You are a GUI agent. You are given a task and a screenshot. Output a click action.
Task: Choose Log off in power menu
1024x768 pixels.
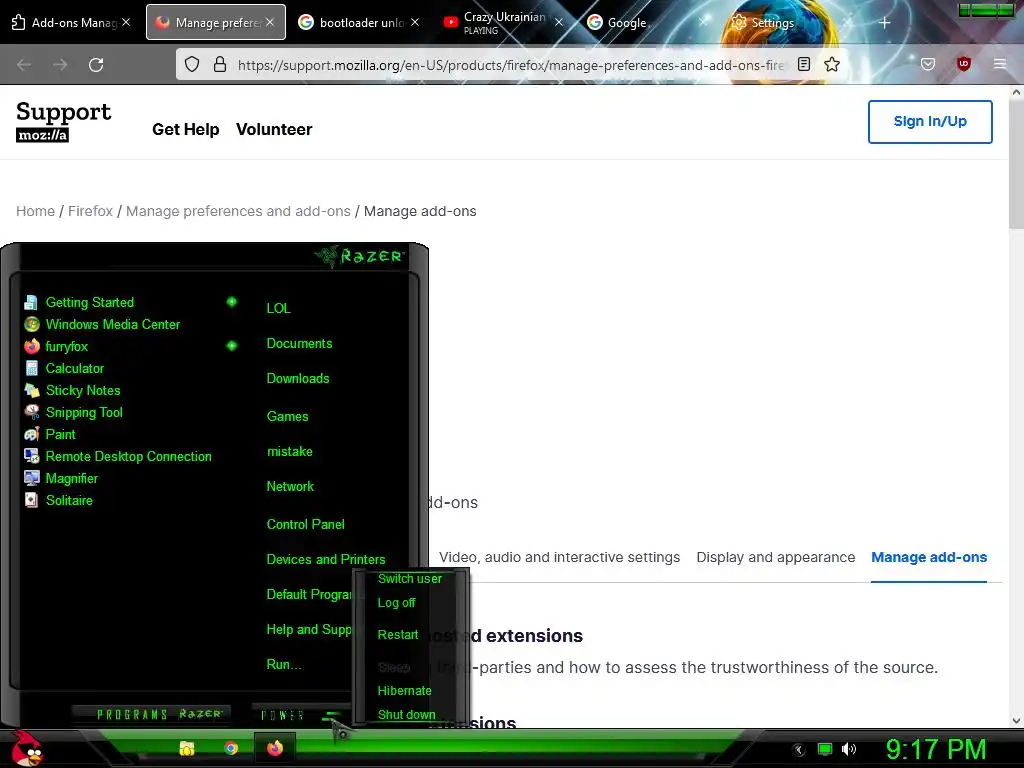pyautogui.click(x=396, y=603)
